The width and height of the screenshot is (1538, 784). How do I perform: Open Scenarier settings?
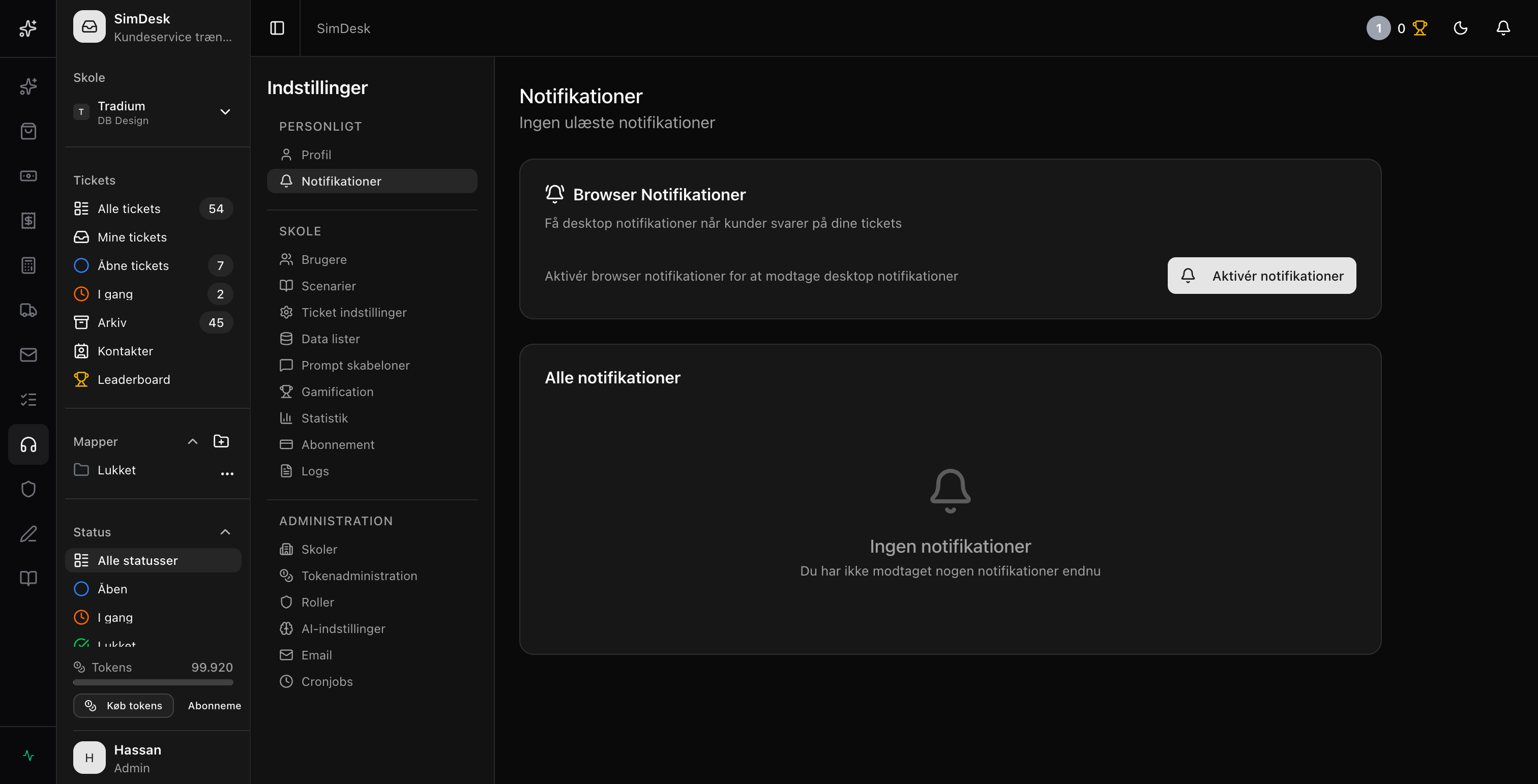pos(372,286)
